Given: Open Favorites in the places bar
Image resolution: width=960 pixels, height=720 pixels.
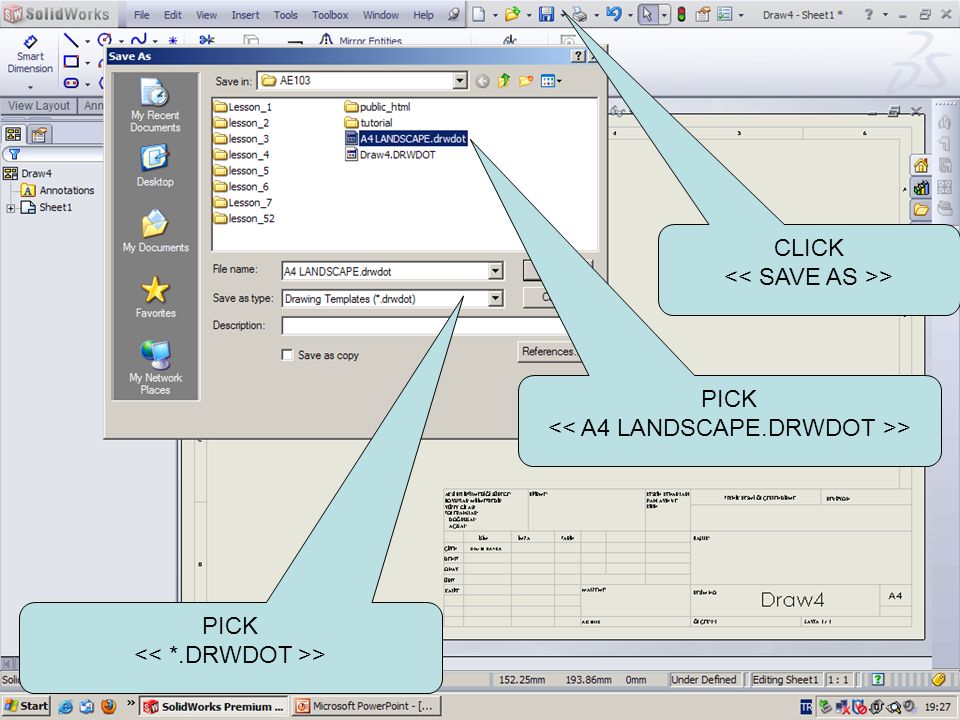Looking at the screenshot, I should [x=156, y=297].
